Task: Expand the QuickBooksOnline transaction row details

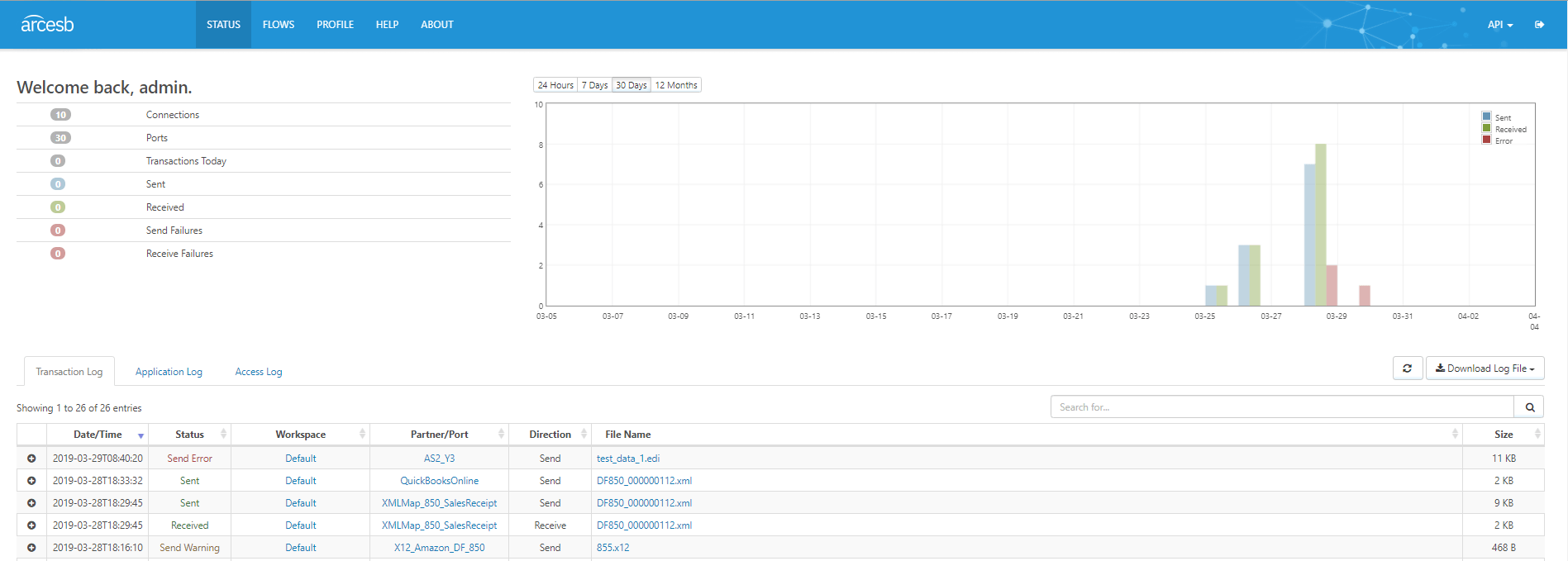Action: tap(31, 481)
